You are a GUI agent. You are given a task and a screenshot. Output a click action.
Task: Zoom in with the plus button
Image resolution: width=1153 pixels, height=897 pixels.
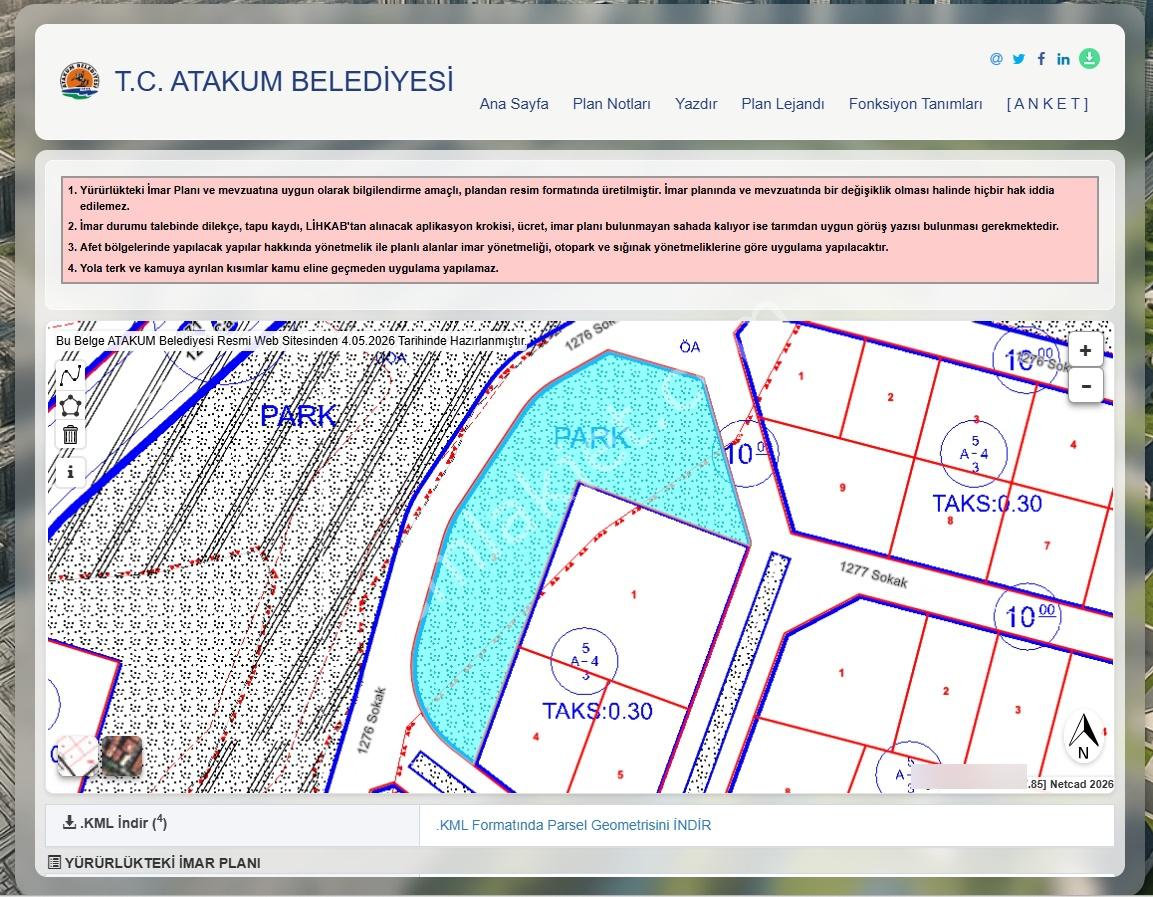1085,351
